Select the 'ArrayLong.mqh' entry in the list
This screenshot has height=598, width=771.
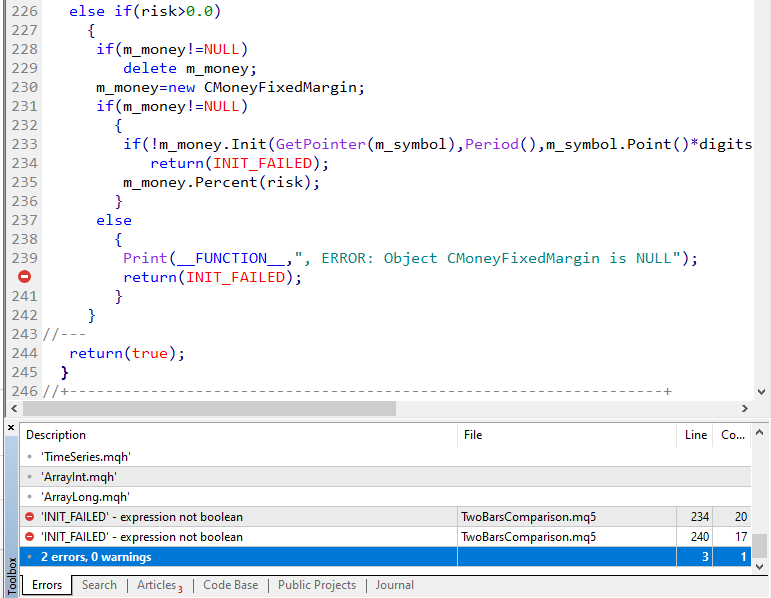85,497
